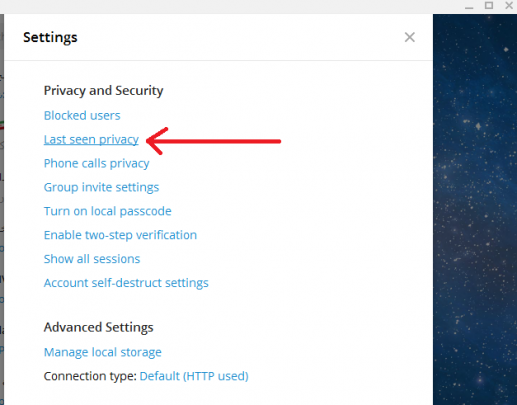The image size is (517, 405).
Task: Maximize the application window
Action: pos(489,5)
